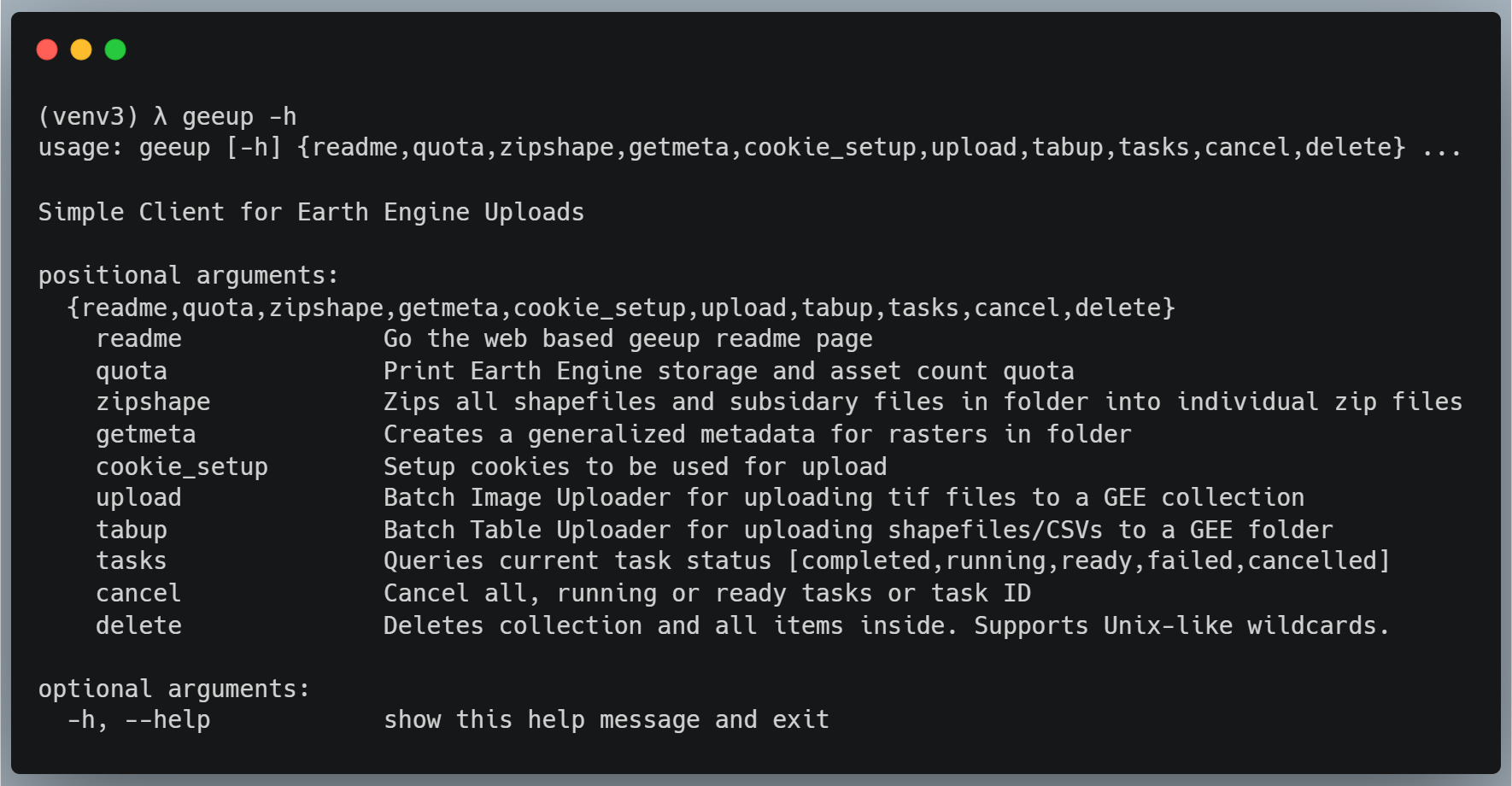
Task: Click 'Simple Client for Earth Engine Uploads' heading
Action: pyautogui.click(x=311, y=212)
